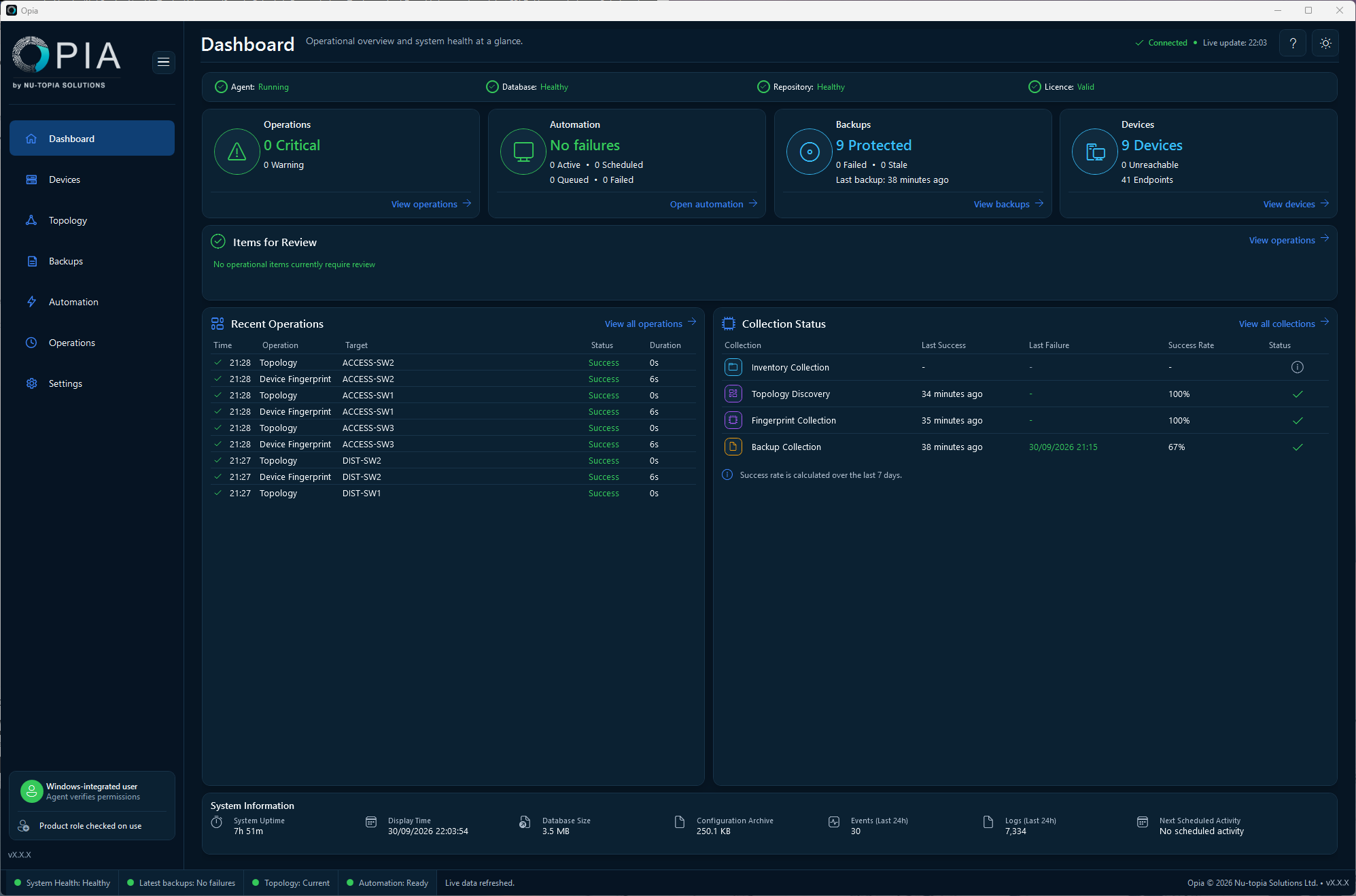1356x896 pixels.
Task: Click Latest backups: No failures status entry
Action: click(181, 883)
